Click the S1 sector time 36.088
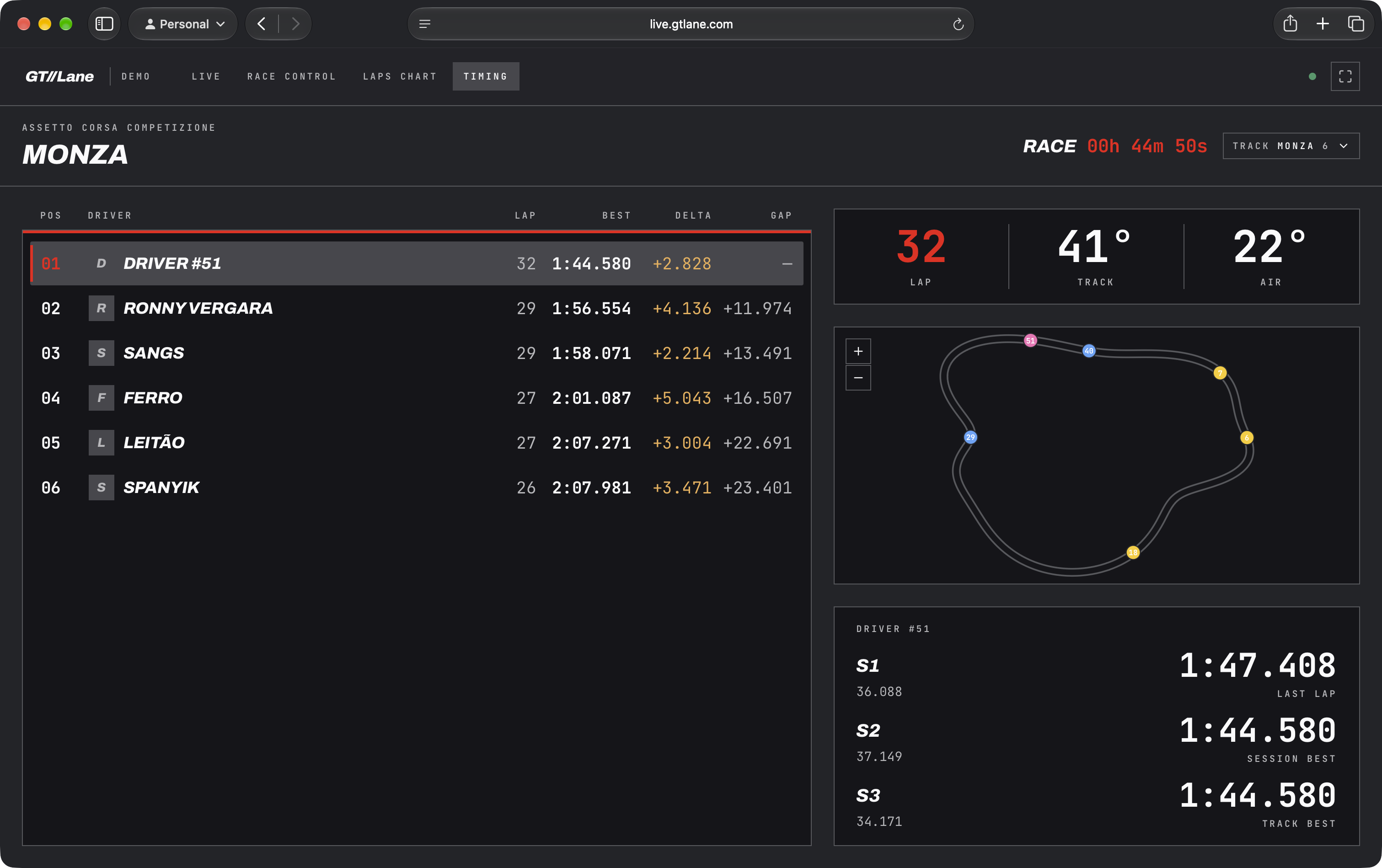Viewport: 1382px width, 868px height. click(878, 691)
